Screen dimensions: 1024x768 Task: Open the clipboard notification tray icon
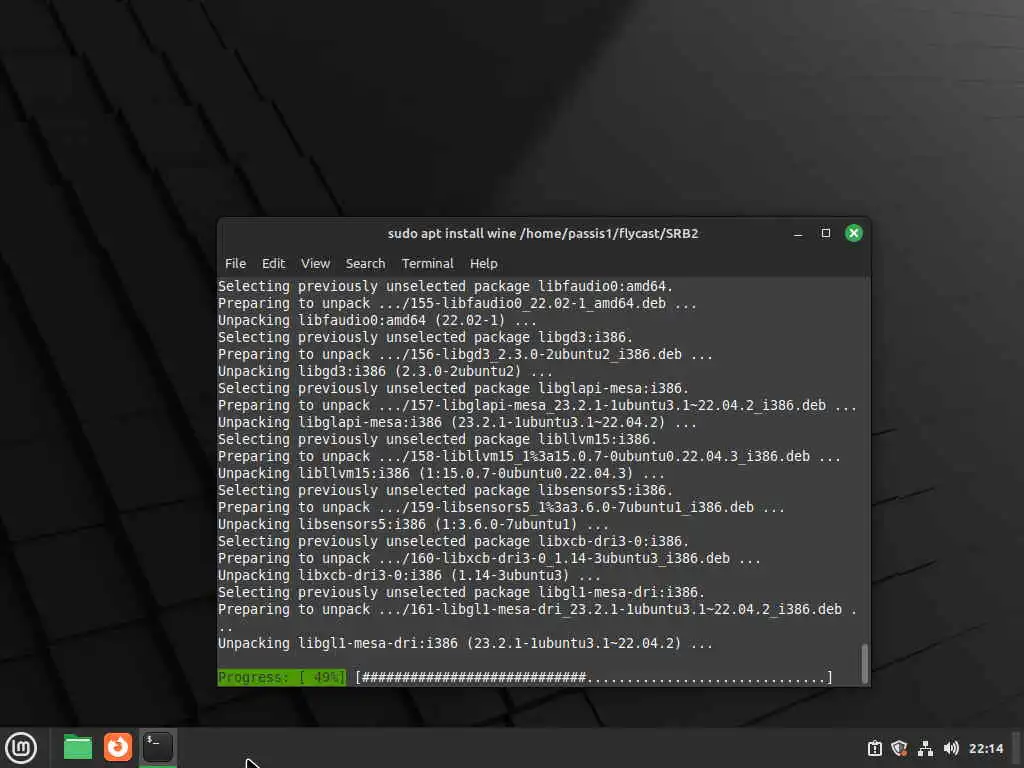pos(874,748)
